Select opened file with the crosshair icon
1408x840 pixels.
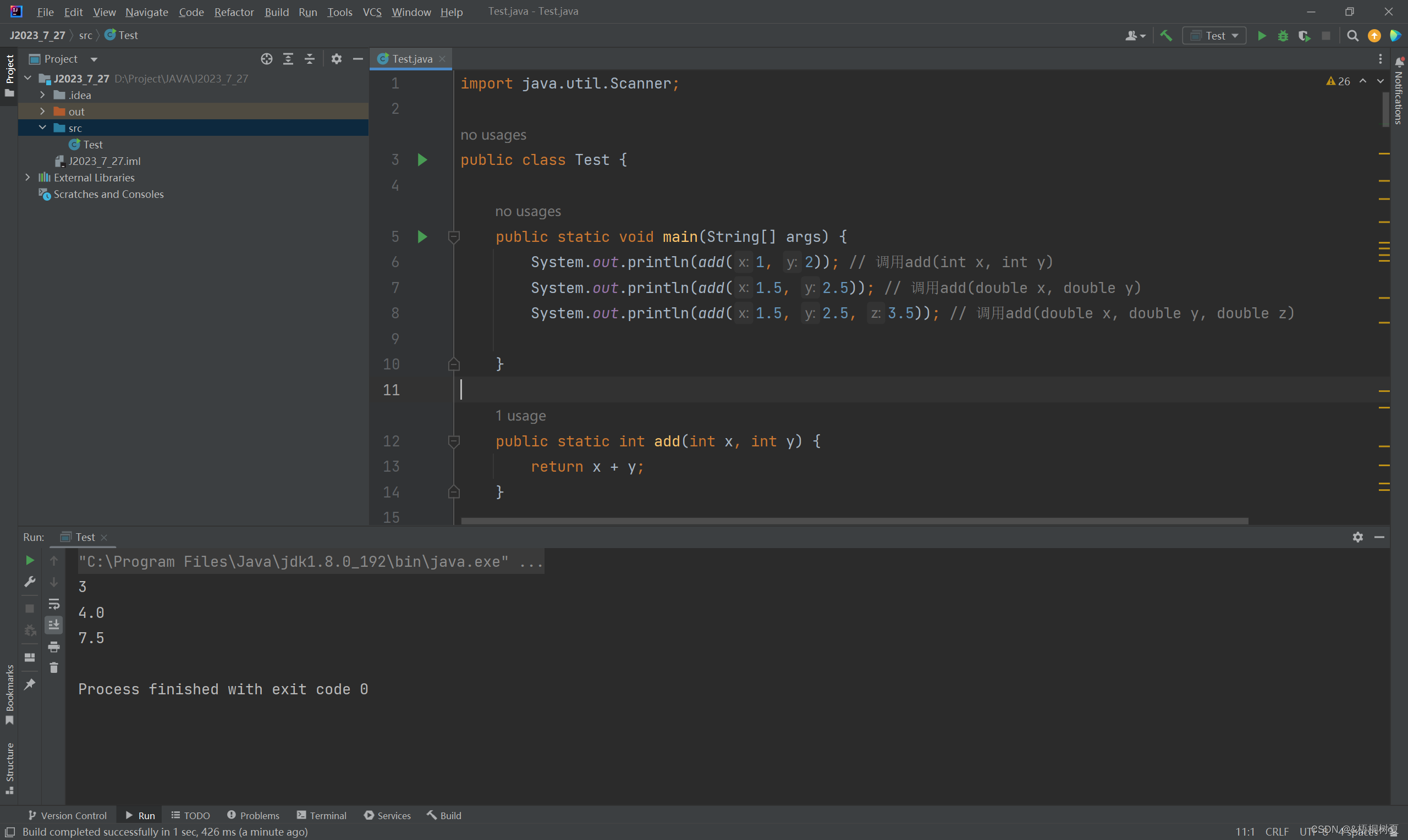click(267, 59)
